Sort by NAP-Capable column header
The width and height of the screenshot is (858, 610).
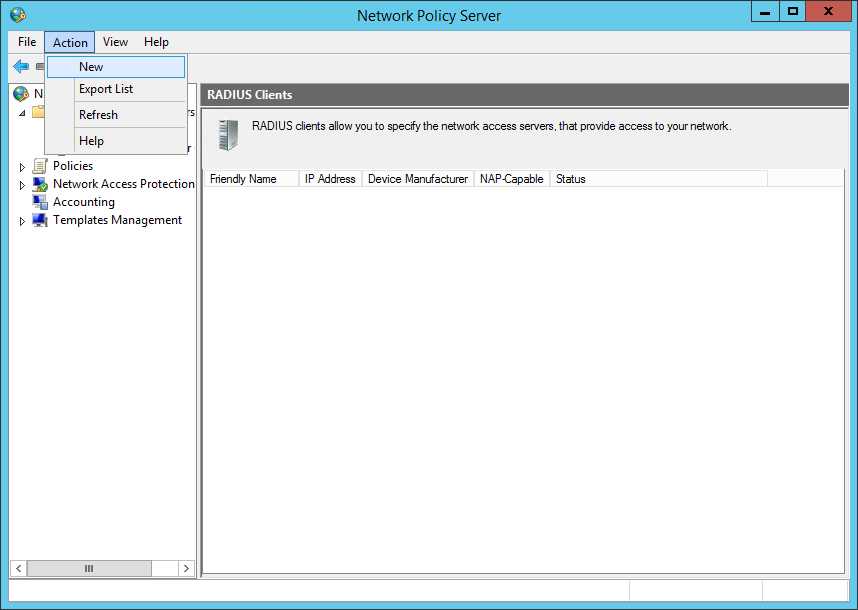[512, 179]
